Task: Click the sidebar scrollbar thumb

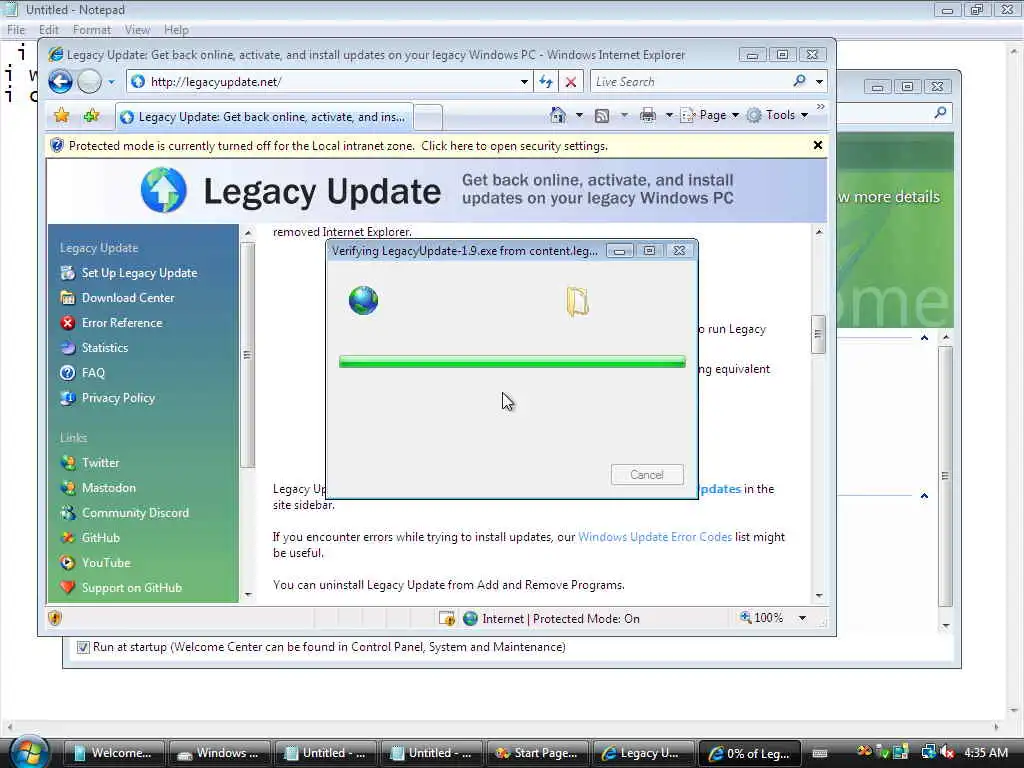Action: point(248,355)
